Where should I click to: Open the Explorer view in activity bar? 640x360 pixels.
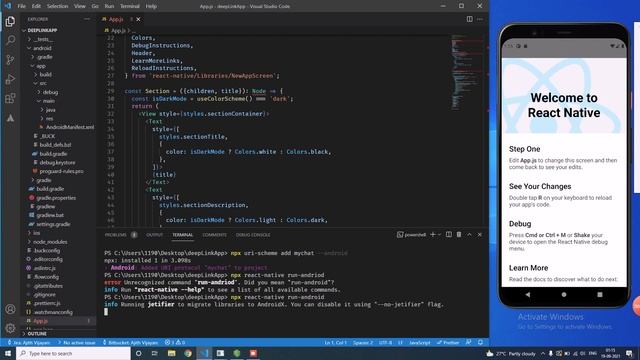(10, 21)
